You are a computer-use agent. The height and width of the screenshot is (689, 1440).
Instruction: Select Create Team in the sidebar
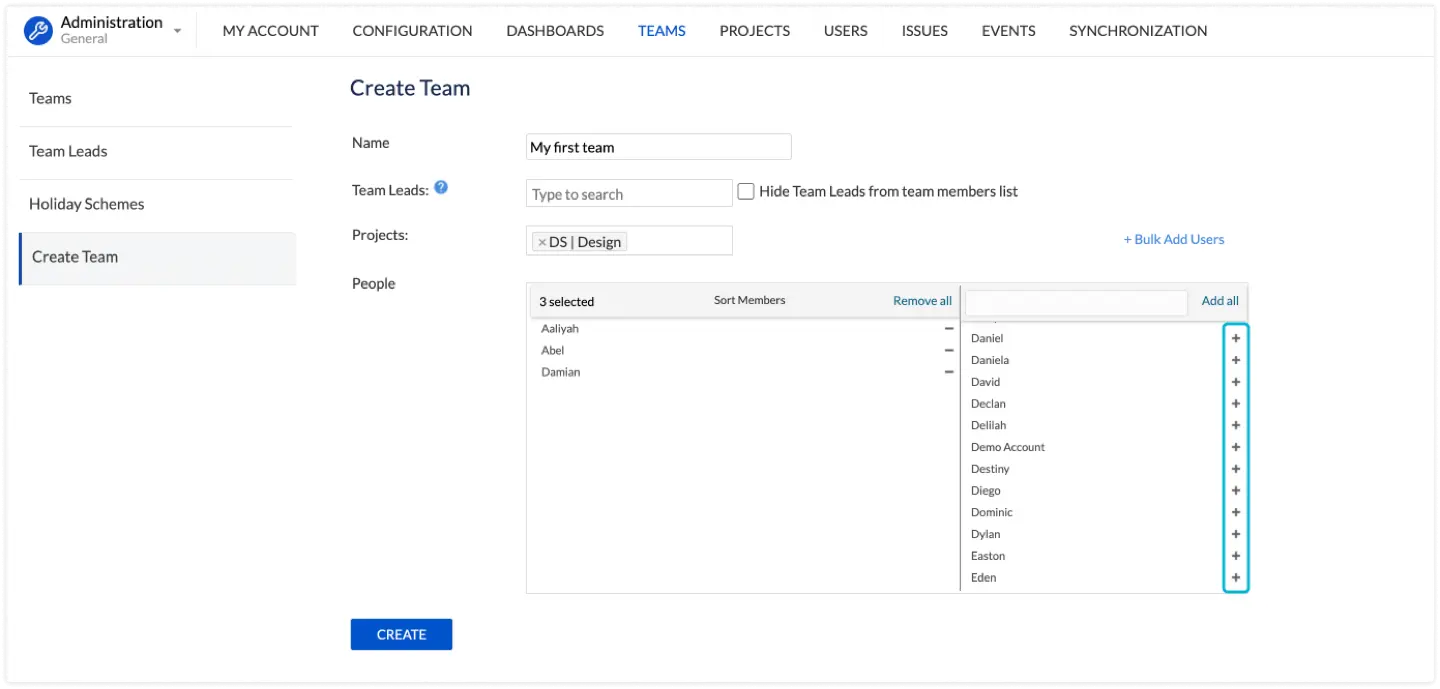click(157, 258)
